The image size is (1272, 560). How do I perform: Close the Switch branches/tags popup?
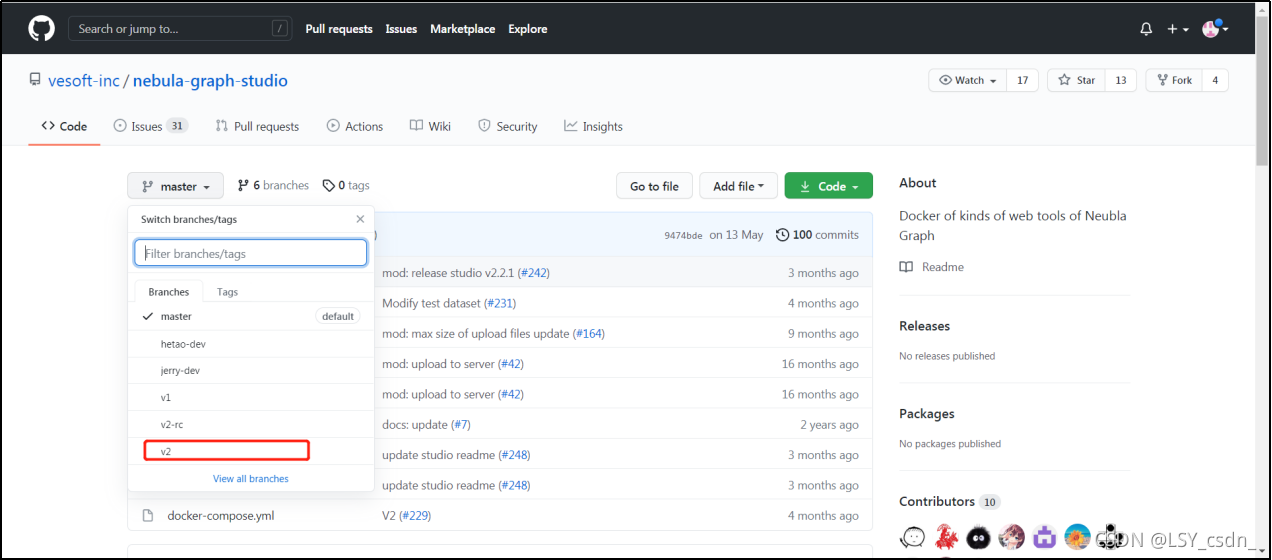[x=360, y=219]
